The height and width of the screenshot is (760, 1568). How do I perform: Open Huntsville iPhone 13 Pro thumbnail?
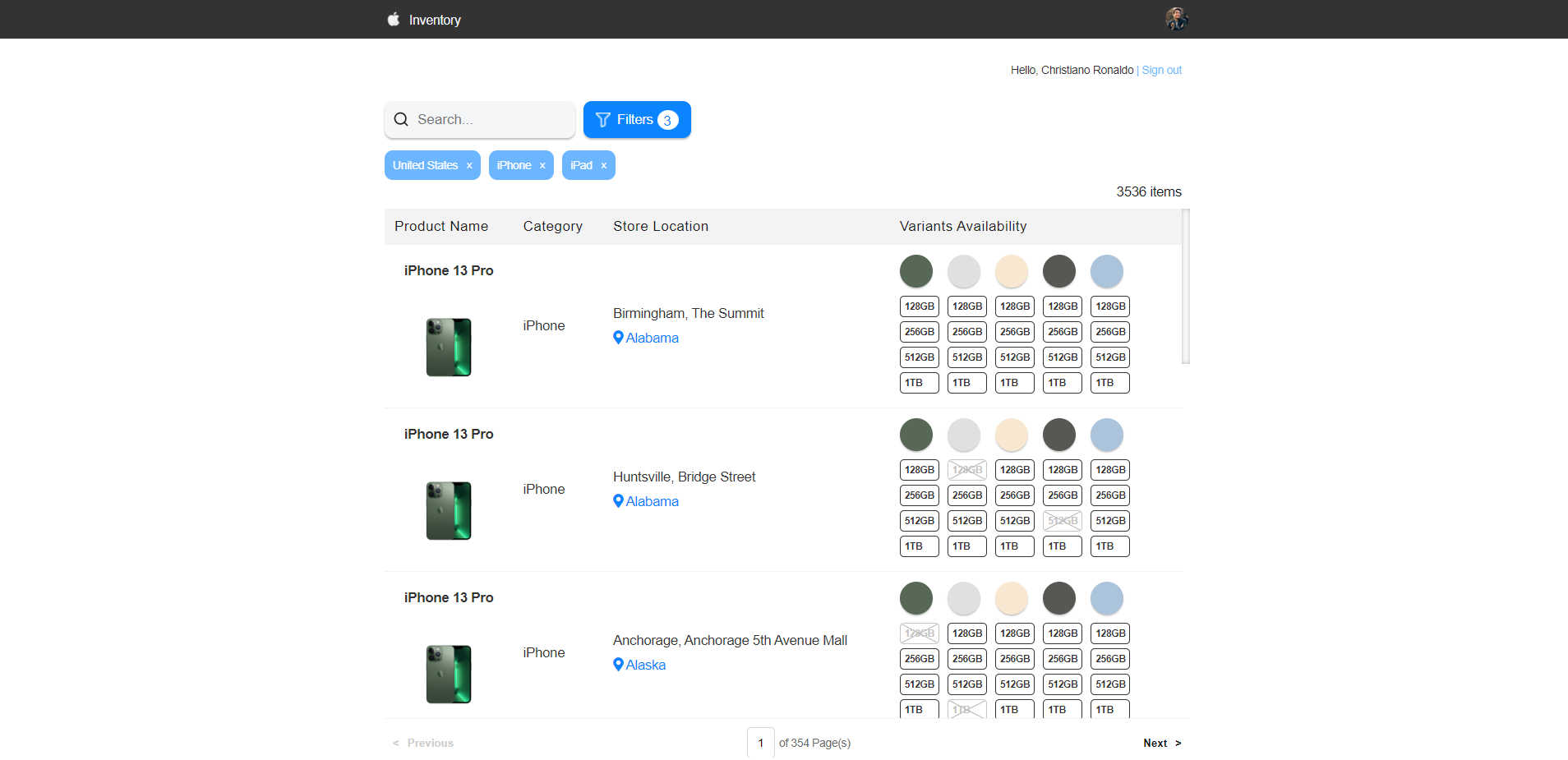pos(449,510)
